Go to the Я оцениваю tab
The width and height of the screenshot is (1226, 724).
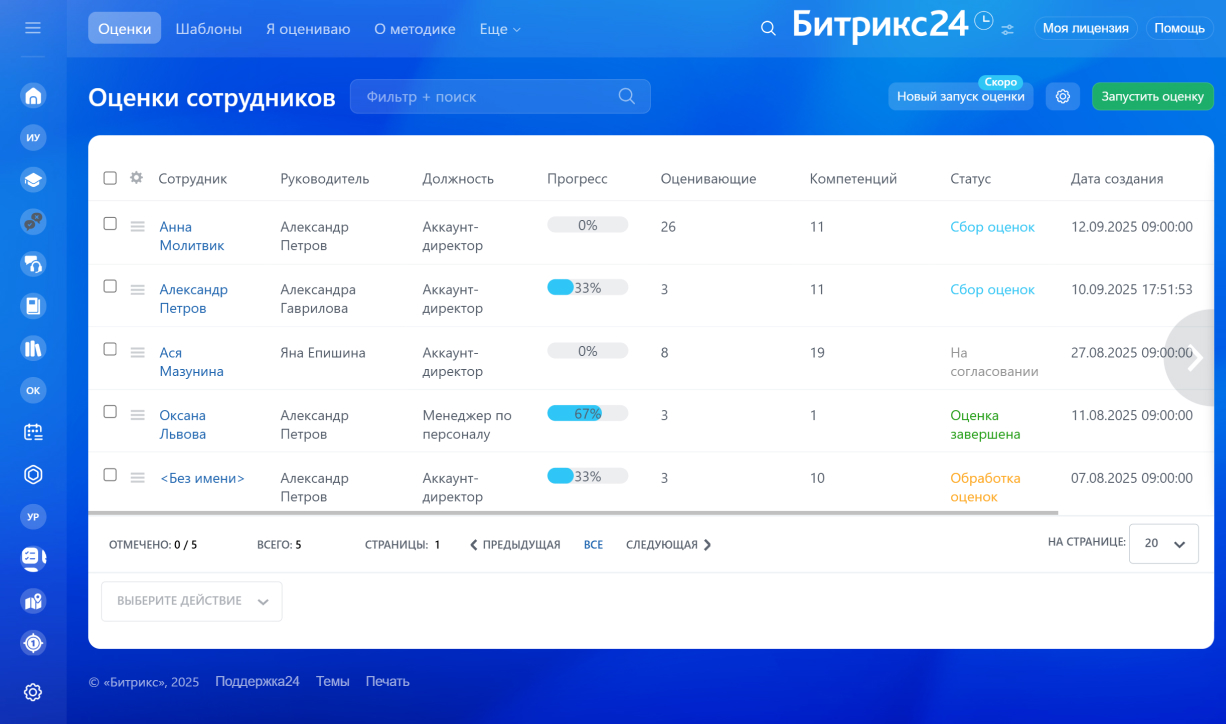coord(308,29)
